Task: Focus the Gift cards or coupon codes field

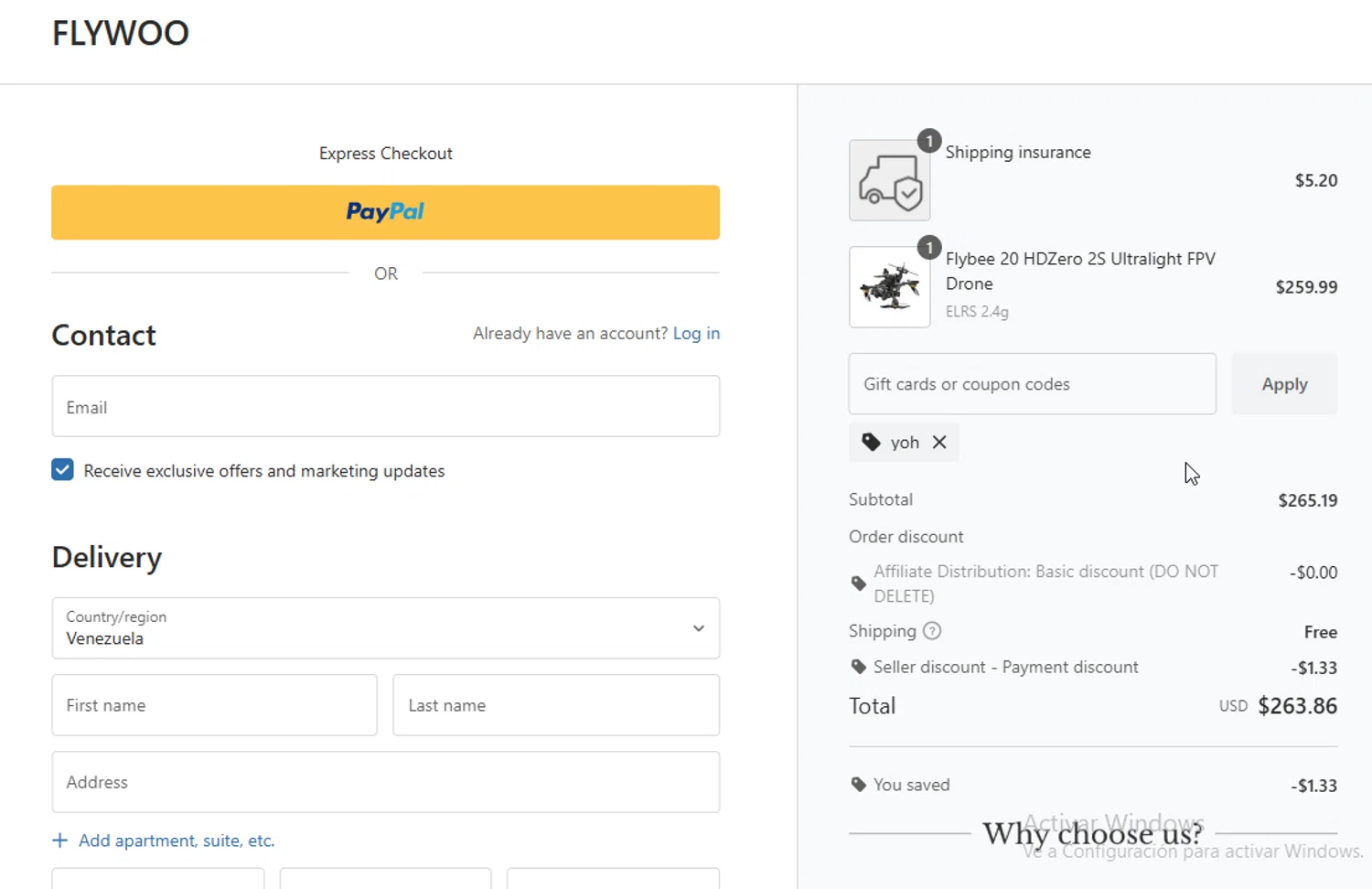Action: (x=1032, y=384)
